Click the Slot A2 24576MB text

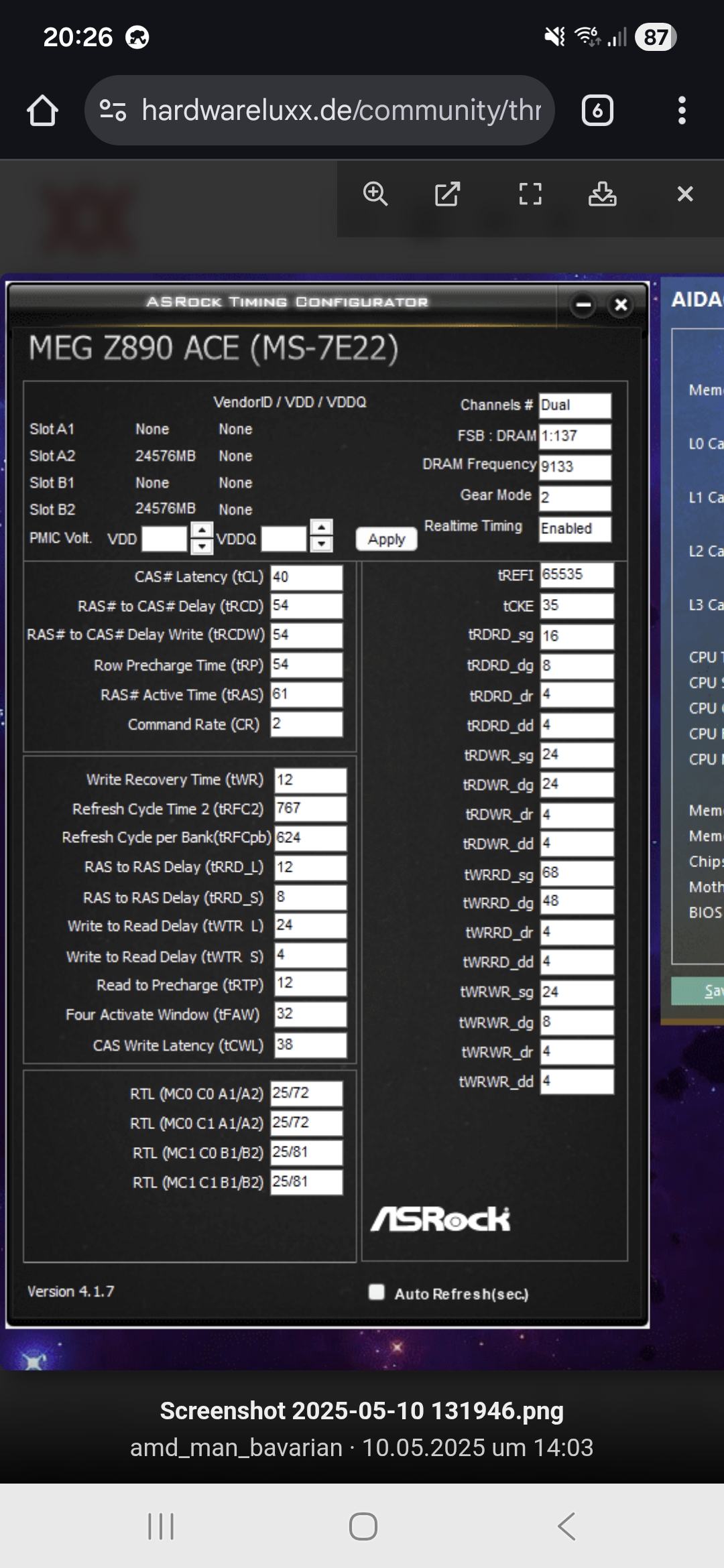pos(166,456)
